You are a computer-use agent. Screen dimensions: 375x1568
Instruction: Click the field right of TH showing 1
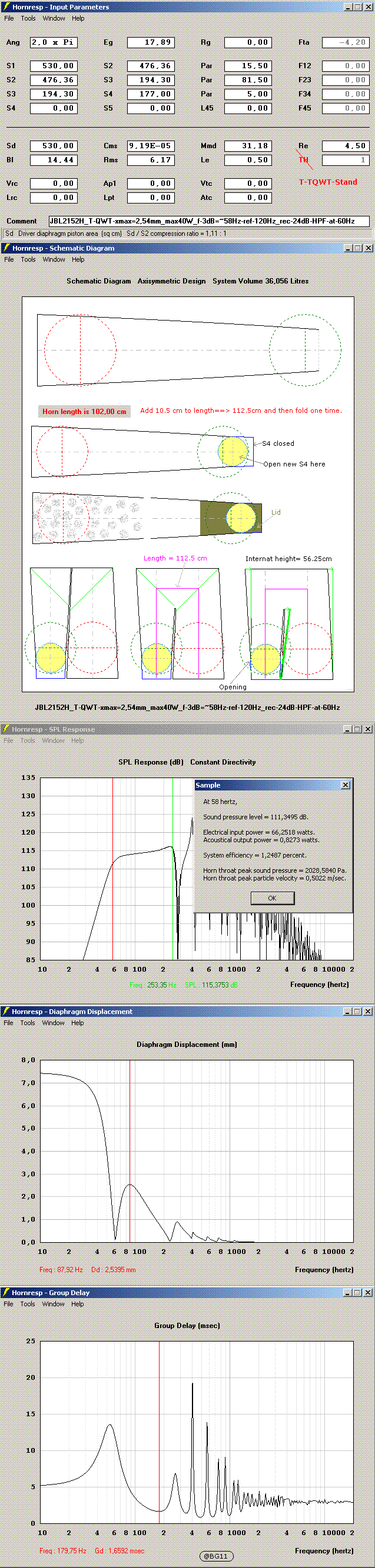click(345, 160)
